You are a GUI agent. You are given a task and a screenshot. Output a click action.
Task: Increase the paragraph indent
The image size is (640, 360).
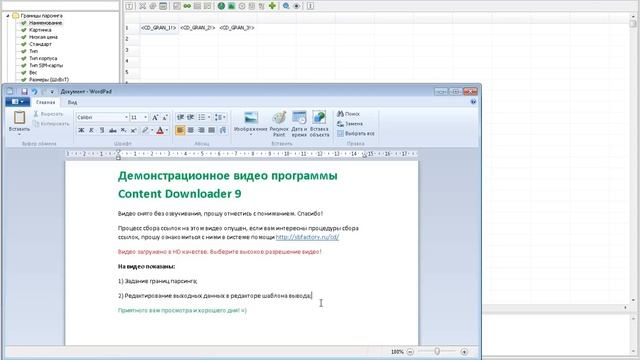coord(190,117)
